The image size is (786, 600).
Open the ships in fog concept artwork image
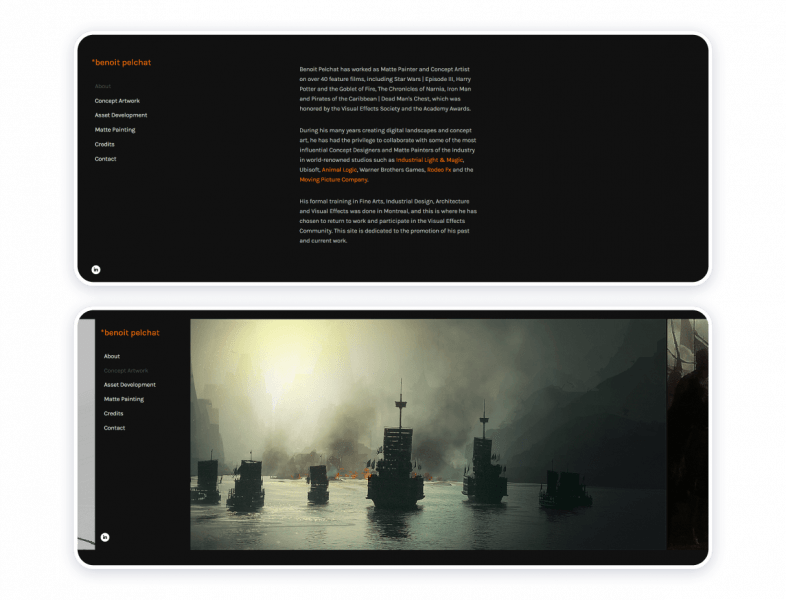point(428,434)
